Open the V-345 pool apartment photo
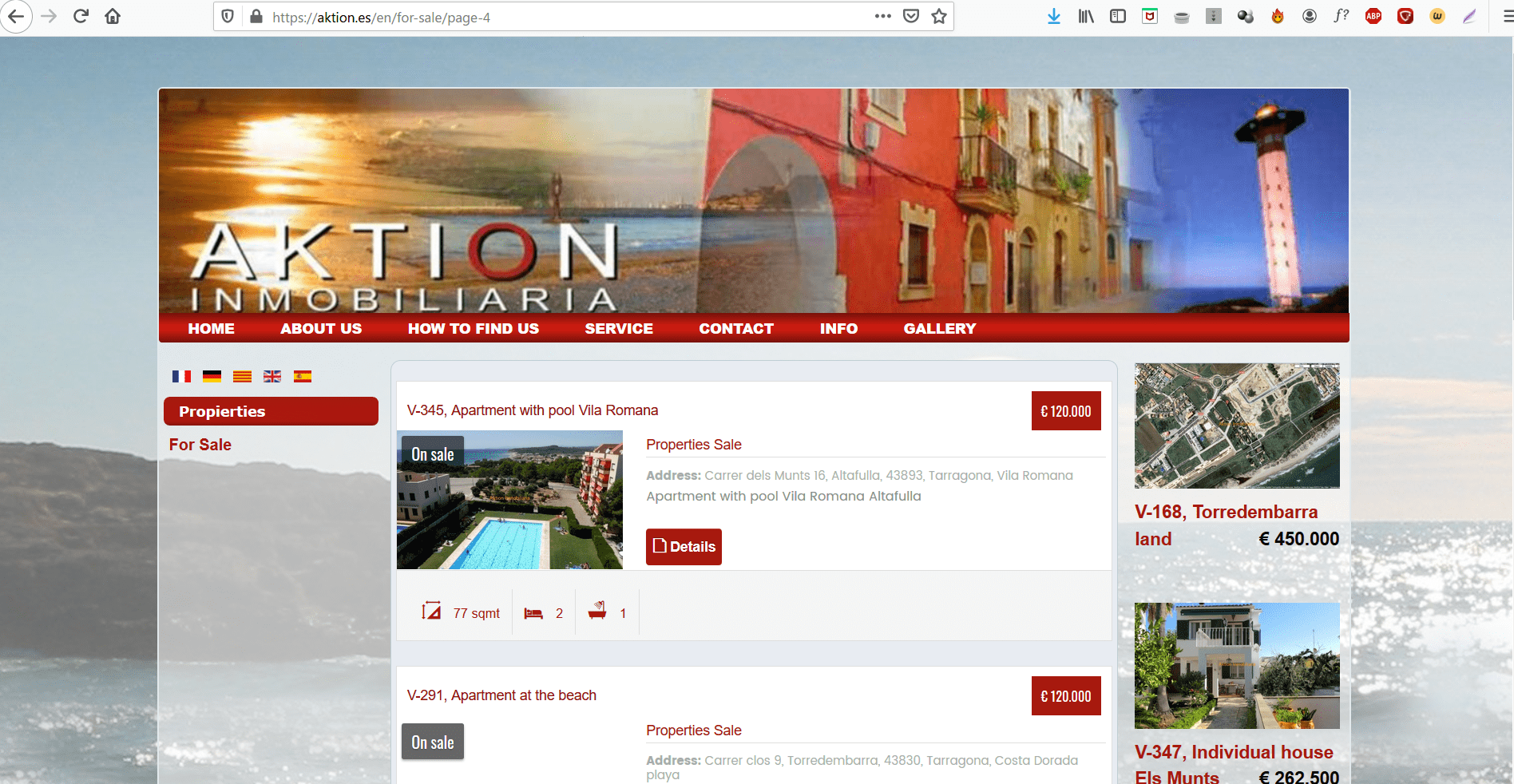 [x=509, y=500]
